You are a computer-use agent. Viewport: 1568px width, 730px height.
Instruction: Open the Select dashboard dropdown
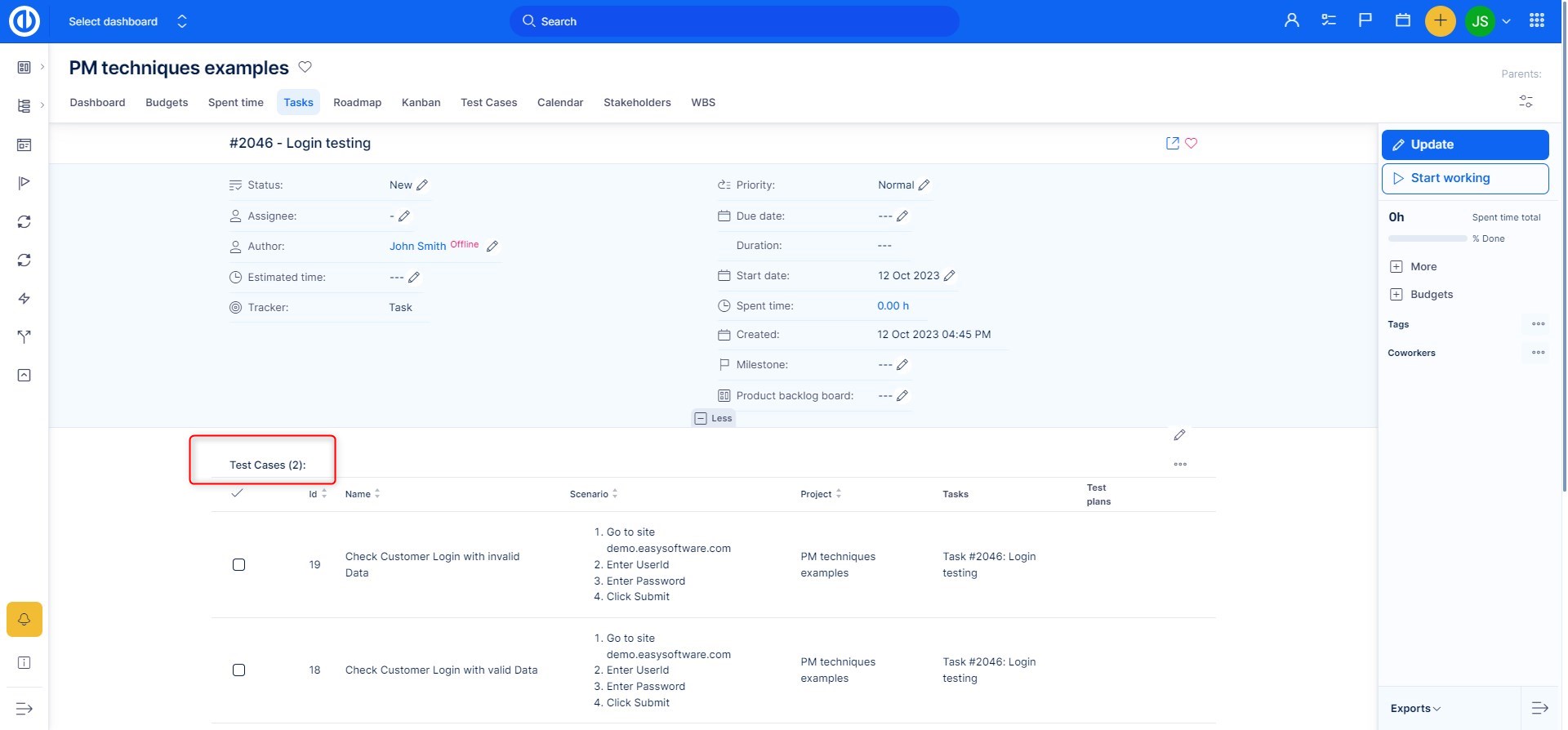(x=128, y=21)
